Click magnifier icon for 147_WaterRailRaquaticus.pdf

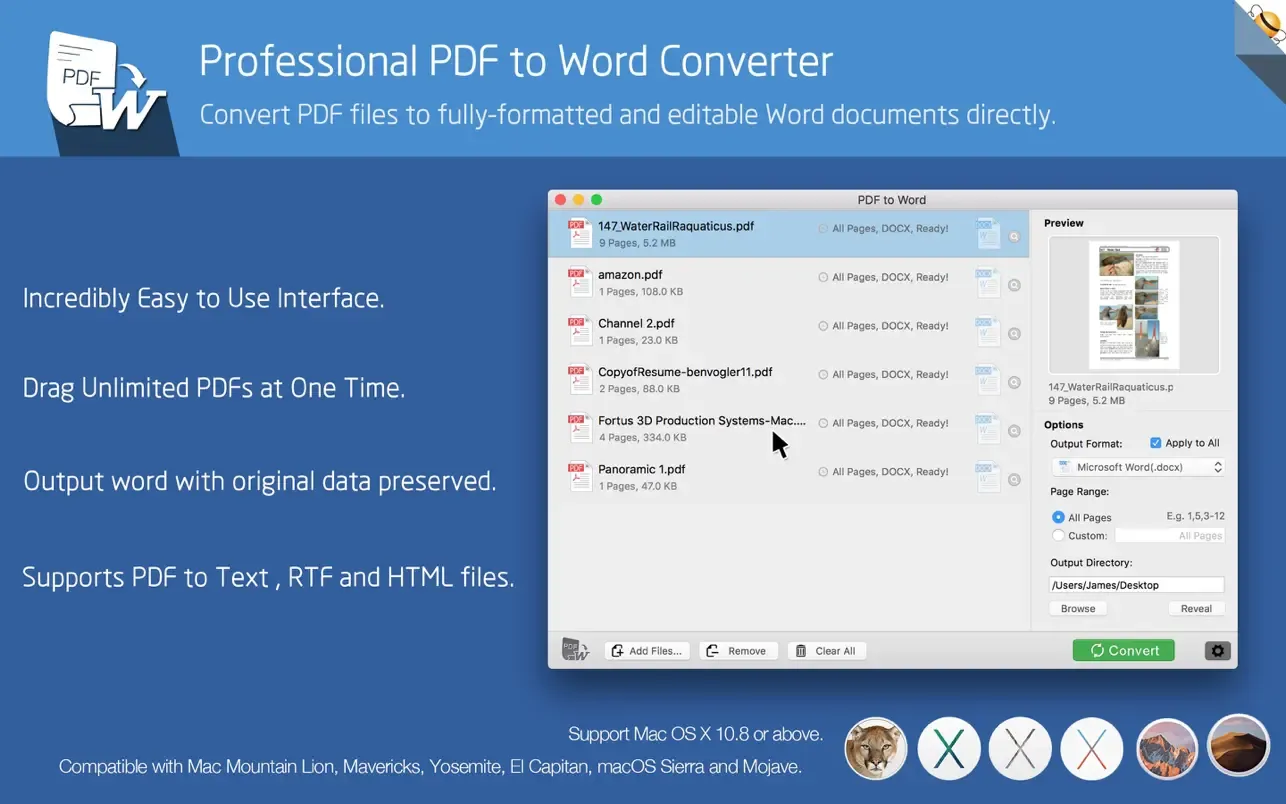point(1014,237)
